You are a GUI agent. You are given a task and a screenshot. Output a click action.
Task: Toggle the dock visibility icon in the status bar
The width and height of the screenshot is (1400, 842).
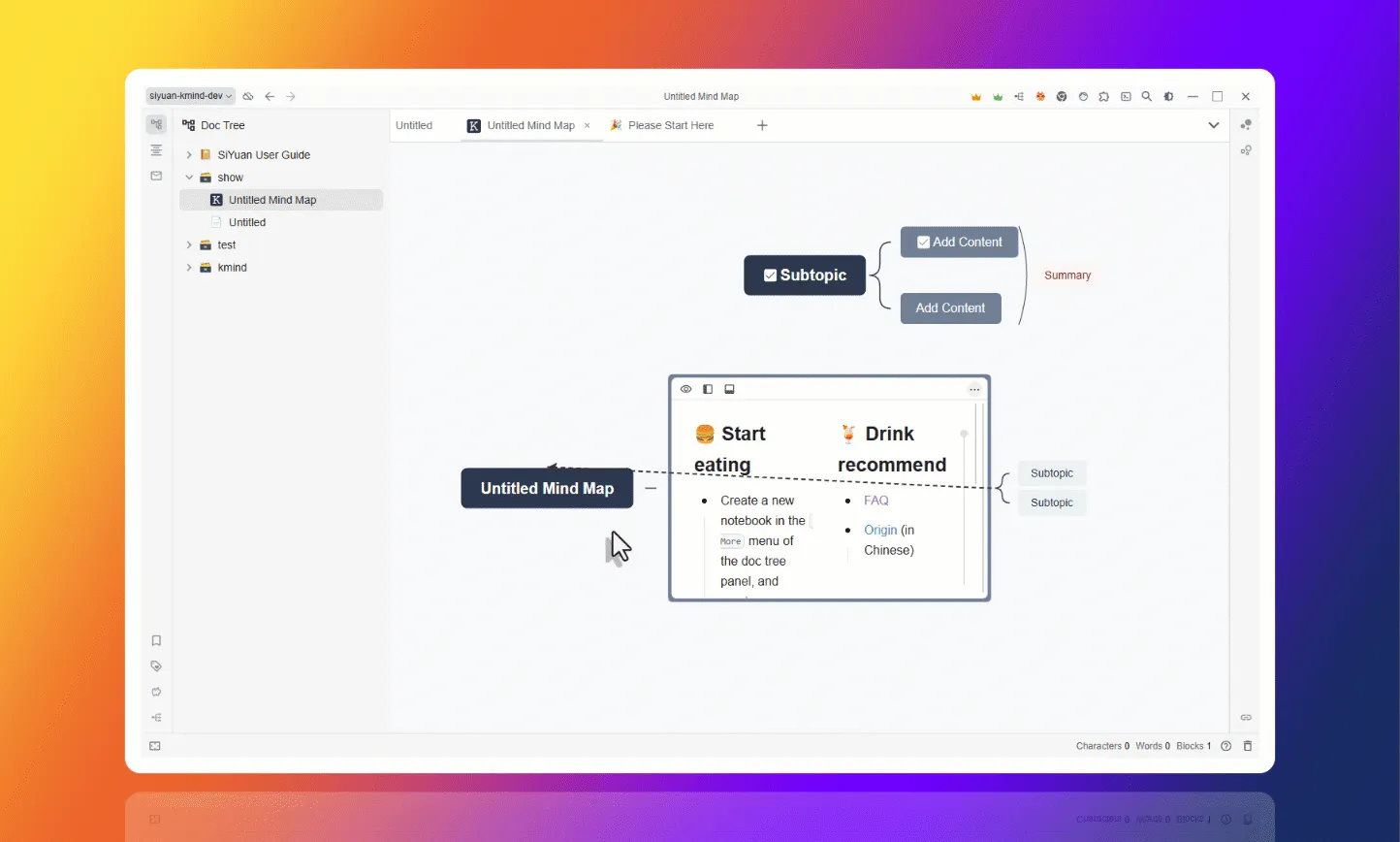(155, 746)
